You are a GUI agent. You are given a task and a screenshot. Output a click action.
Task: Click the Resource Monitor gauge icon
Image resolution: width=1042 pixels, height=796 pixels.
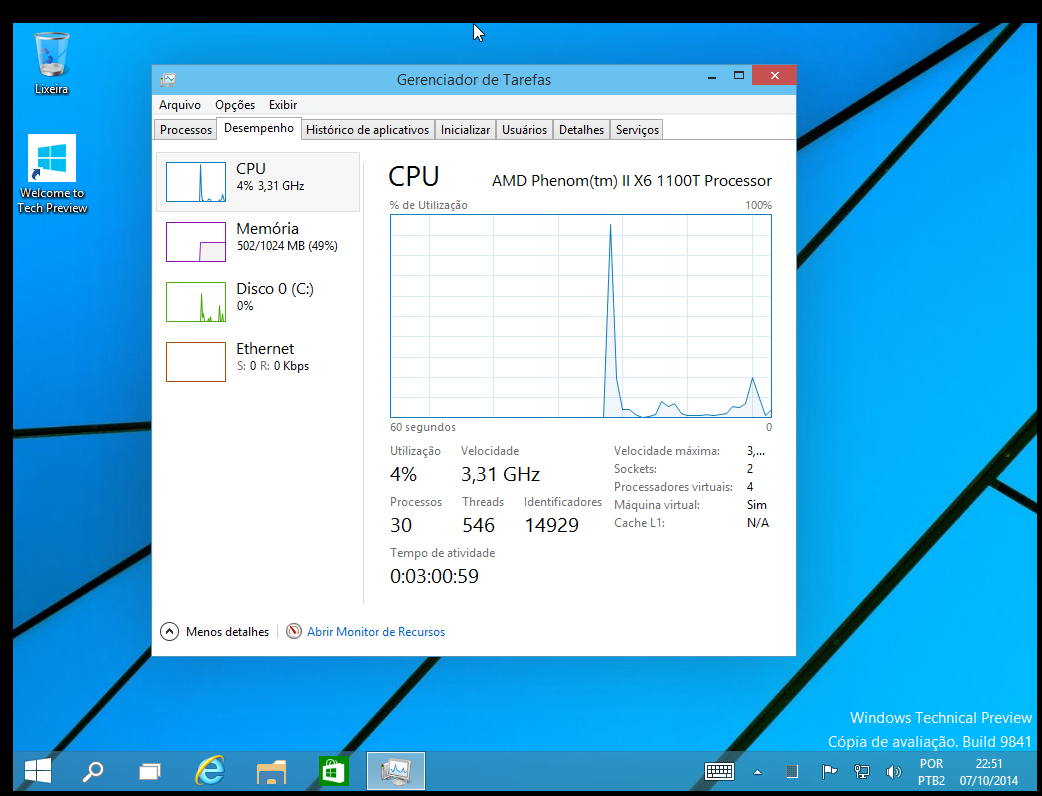point(294,631)
